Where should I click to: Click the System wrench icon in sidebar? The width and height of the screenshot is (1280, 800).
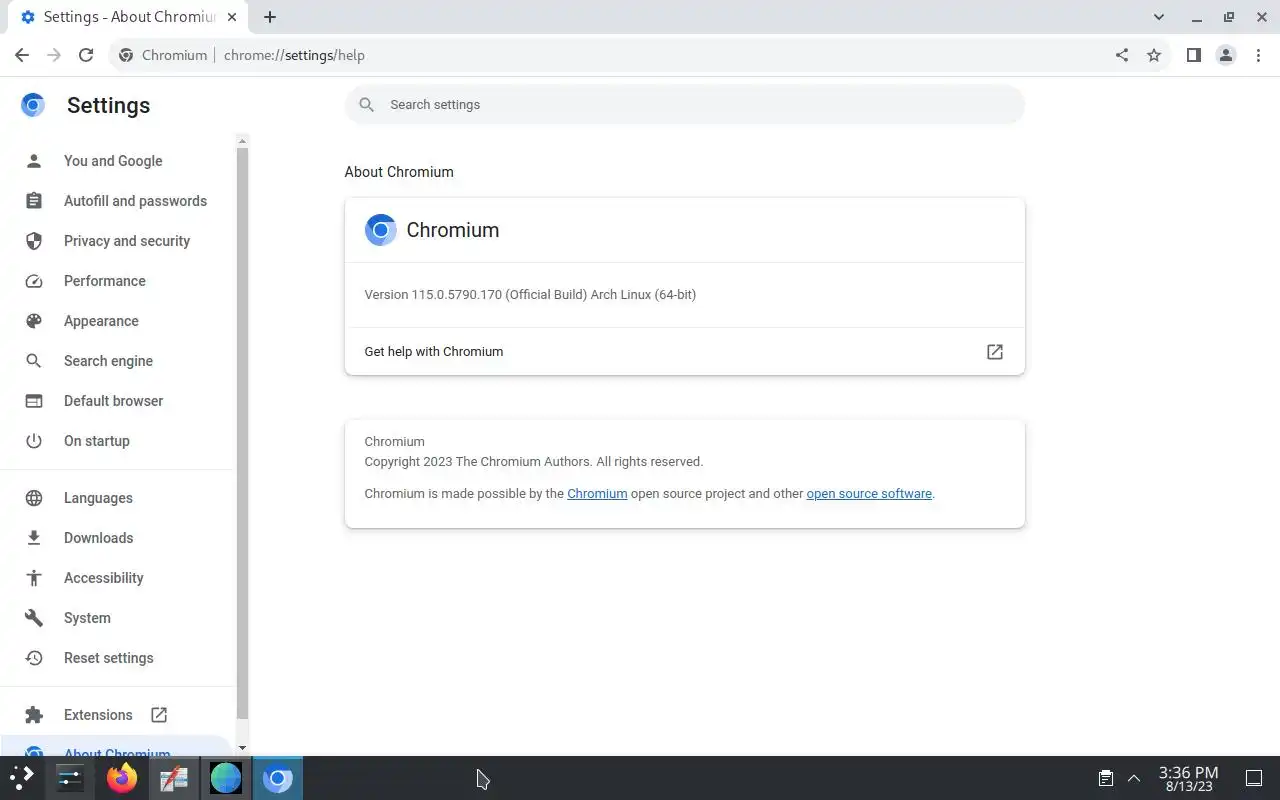[34, 618]
